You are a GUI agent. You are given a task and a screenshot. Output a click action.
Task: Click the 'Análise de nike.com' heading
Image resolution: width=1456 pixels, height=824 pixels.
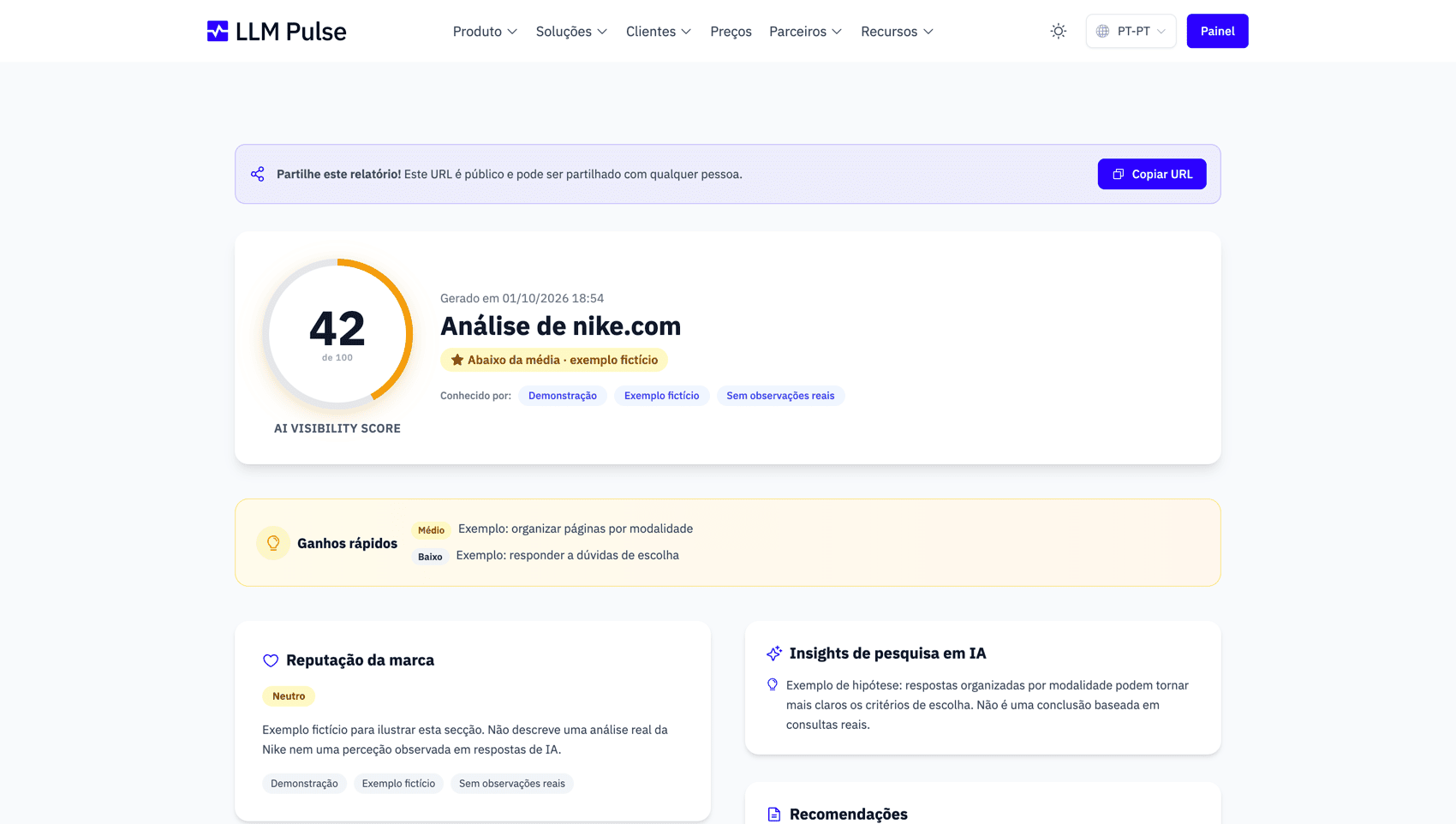[561, 326]
